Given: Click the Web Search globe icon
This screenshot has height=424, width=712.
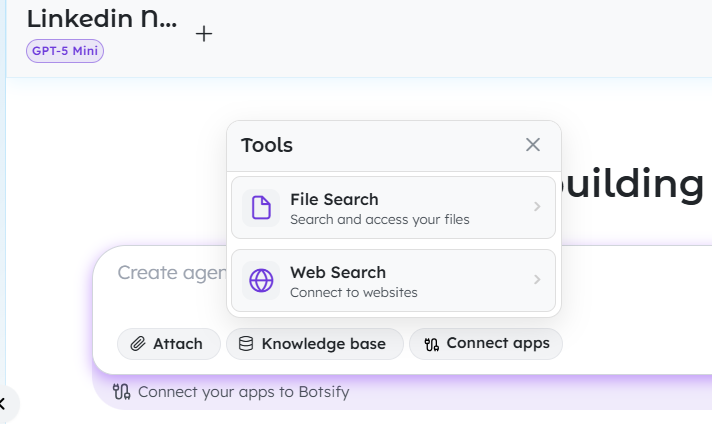Looking at the screenshot, I should coord(261,280).
